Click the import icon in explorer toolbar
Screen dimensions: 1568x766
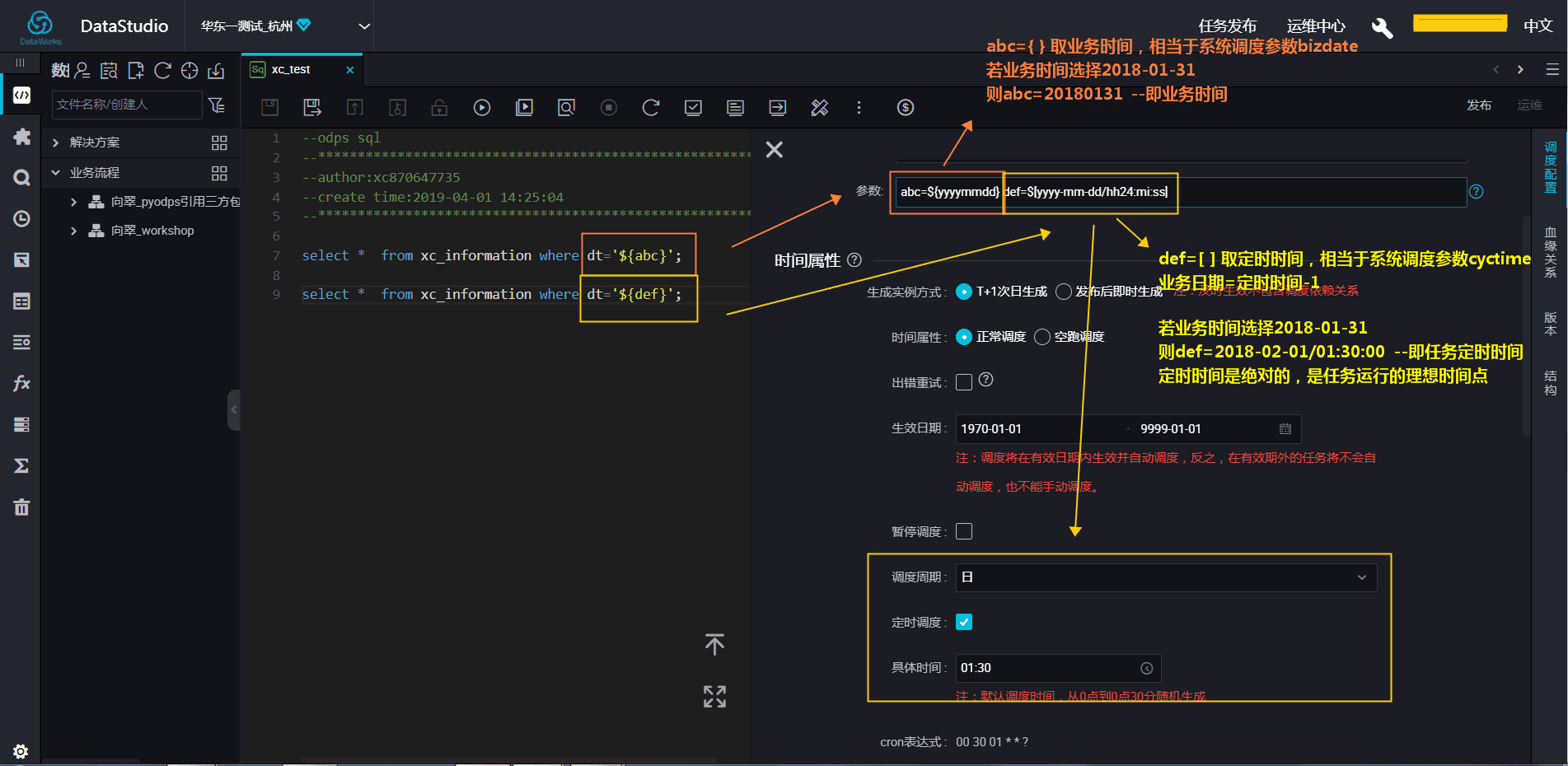coord(216,71)
